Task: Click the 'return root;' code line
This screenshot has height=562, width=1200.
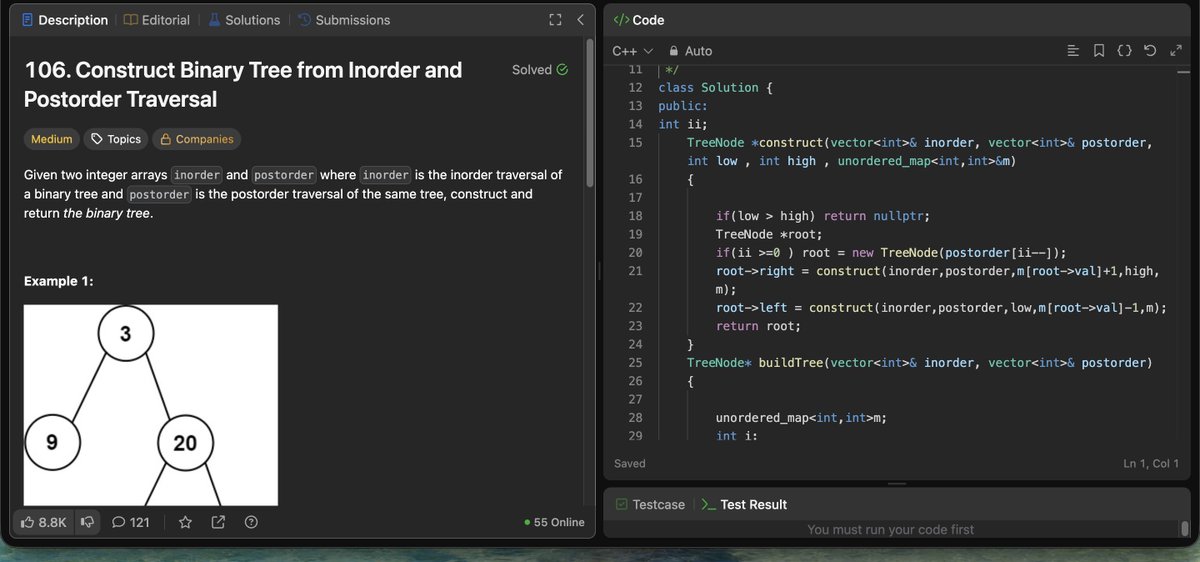Action: click(758, 326)
